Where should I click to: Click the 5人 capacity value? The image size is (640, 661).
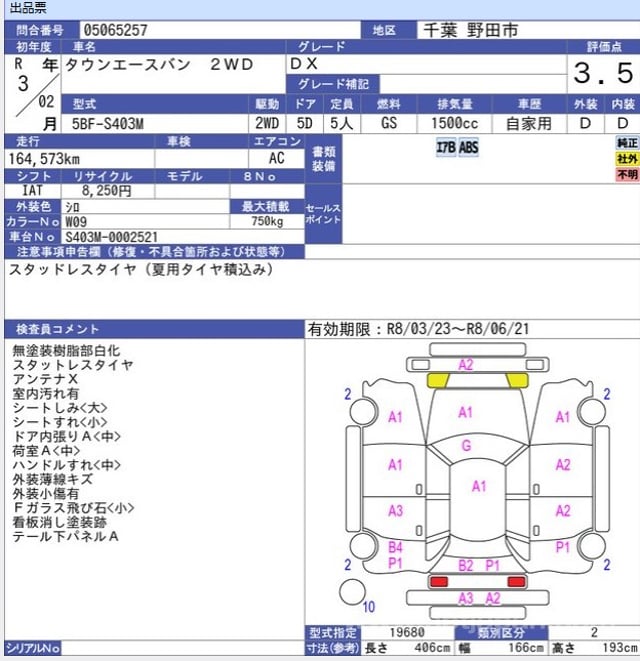[x=342, y=123]
